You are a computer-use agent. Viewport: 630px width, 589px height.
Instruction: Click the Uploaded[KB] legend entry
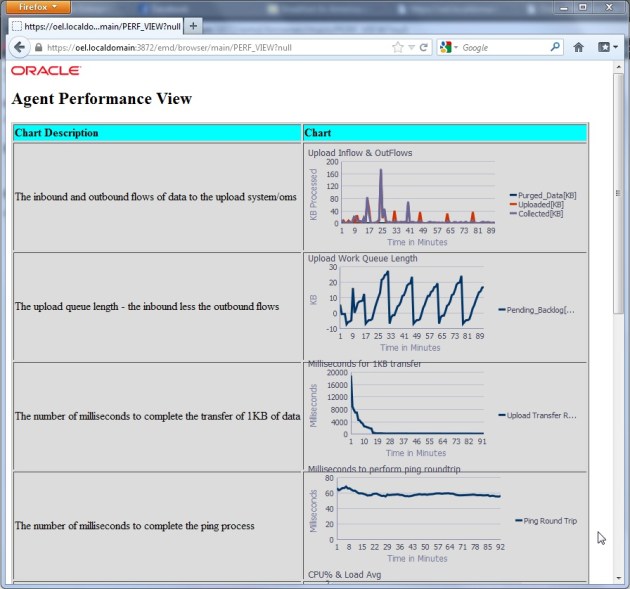coord(536,205)
